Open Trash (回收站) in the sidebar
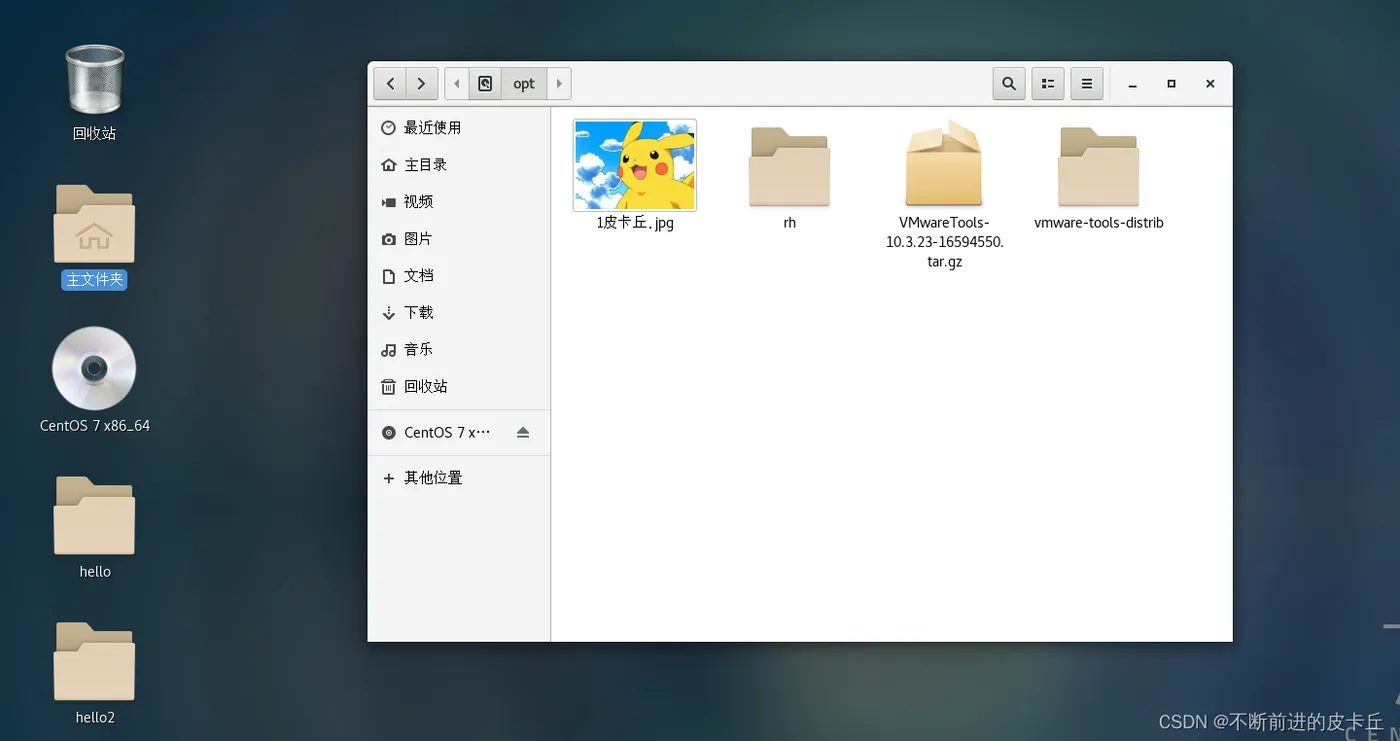 (459, 387)
